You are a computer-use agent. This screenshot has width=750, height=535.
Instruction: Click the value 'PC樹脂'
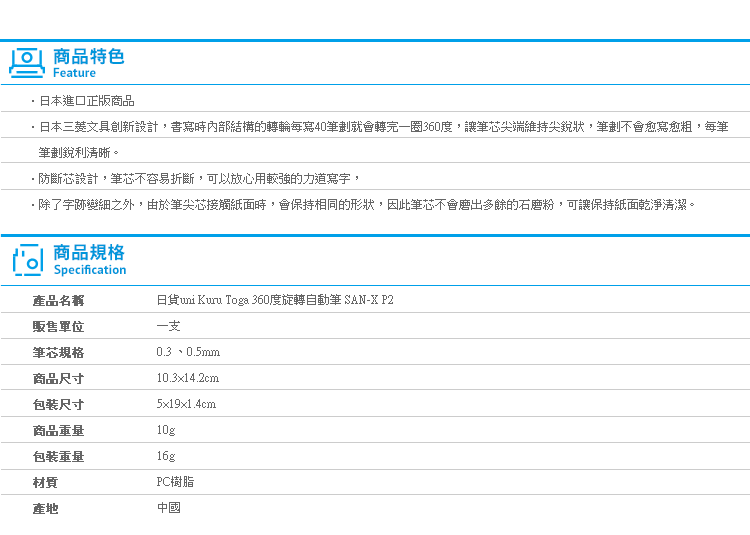tap(175, 482)
